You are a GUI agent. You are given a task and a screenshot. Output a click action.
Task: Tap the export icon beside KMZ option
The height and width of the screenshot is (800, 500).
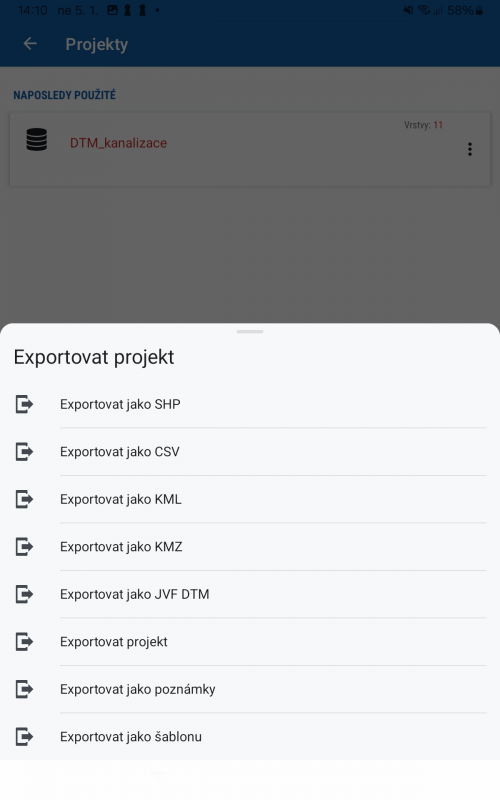(24, 546)
